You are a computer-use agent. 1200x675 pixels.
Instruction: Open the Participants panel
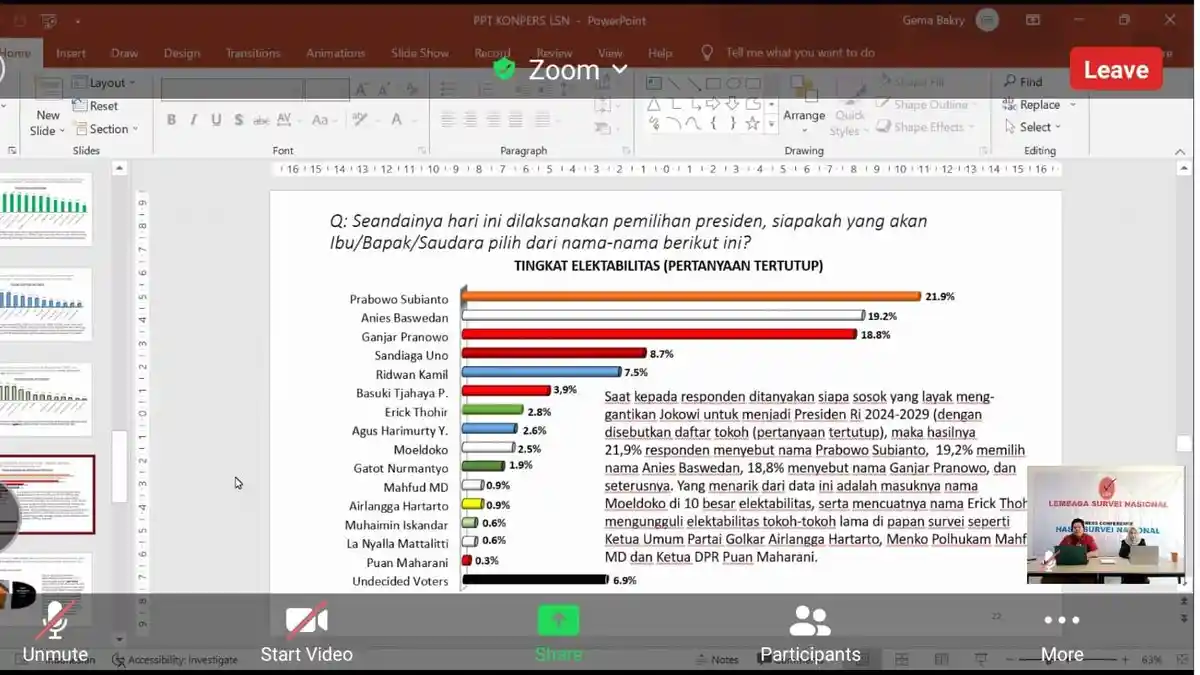(810, 634)
